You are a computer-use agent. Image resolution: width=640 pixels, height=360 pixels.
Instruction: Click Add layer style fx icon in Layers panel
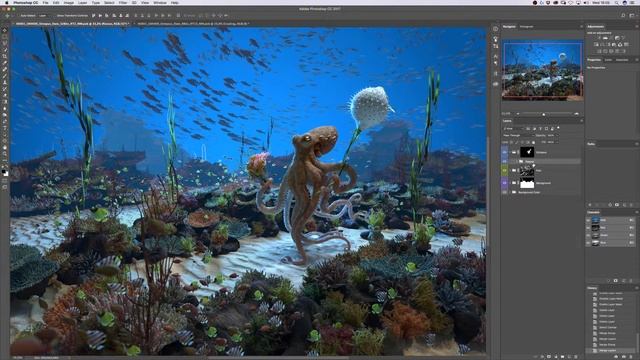[542, 356]
